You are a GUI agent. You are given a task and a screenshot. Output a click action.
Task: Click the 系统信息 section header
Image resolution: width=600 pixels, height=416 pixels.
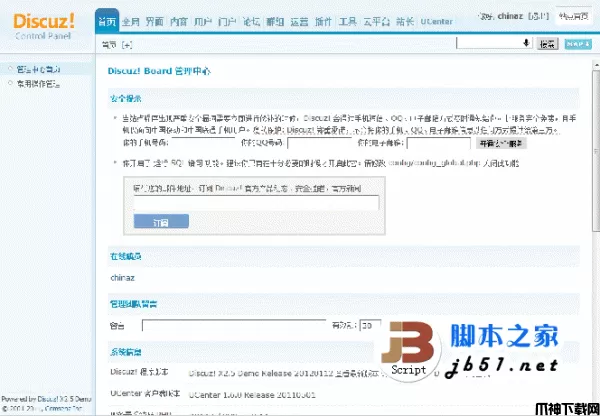pyautogui.click(x=126, y=352)
